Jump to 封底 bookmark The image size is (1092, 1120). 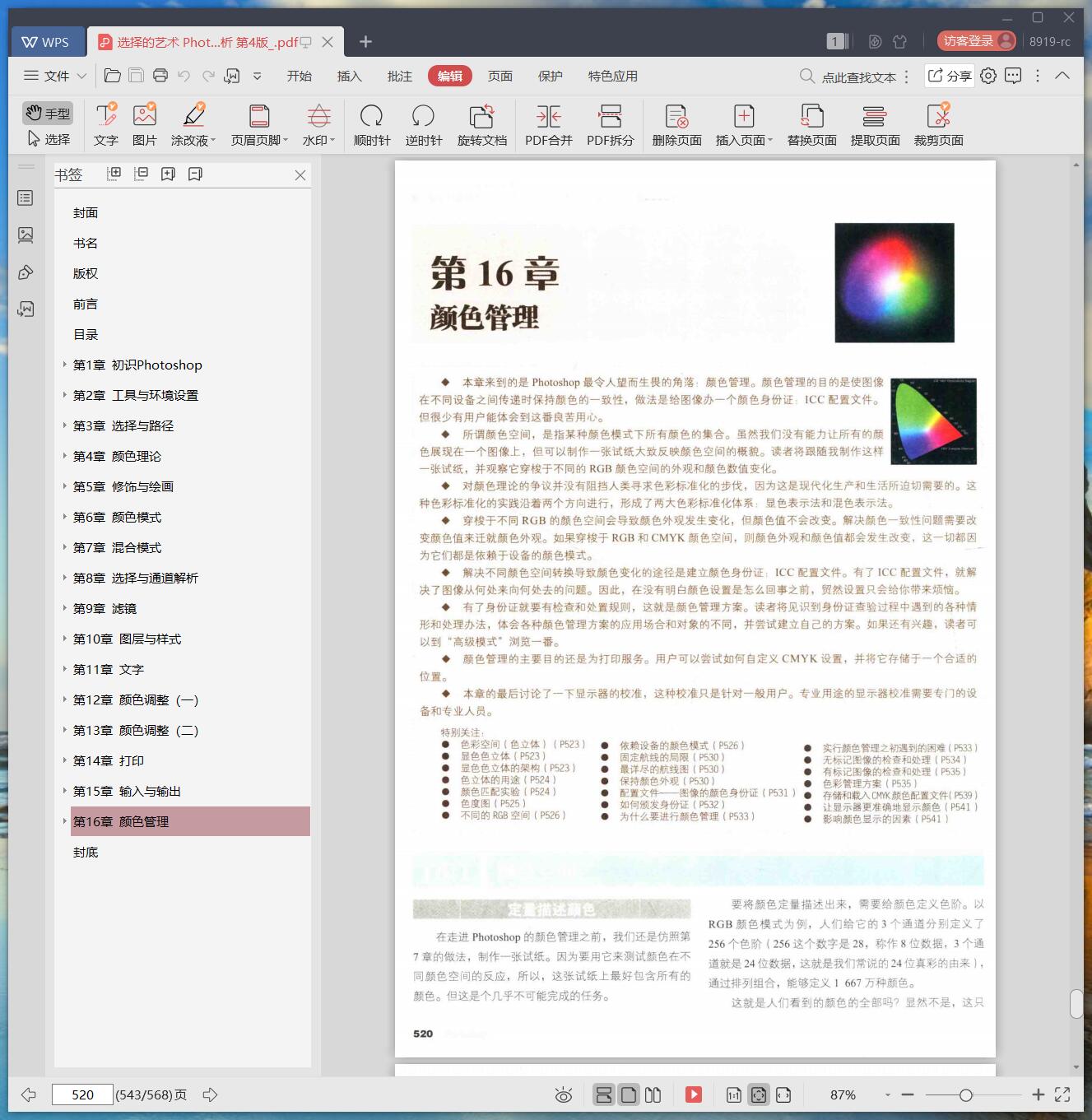click(86, 853)
